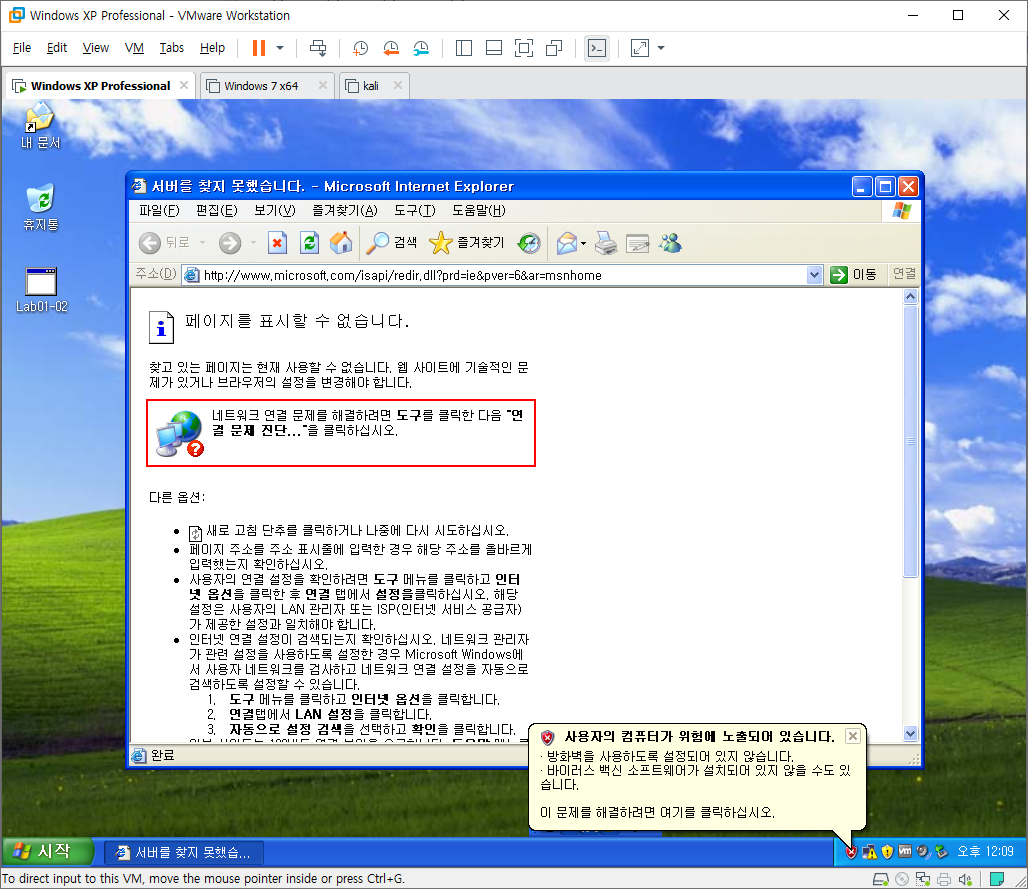Image resolution: width=1028 pixels, height=889 pixels.
Task: Open the 즐겨찾기(A) menu in Internet Explorer
Action: 345,210
